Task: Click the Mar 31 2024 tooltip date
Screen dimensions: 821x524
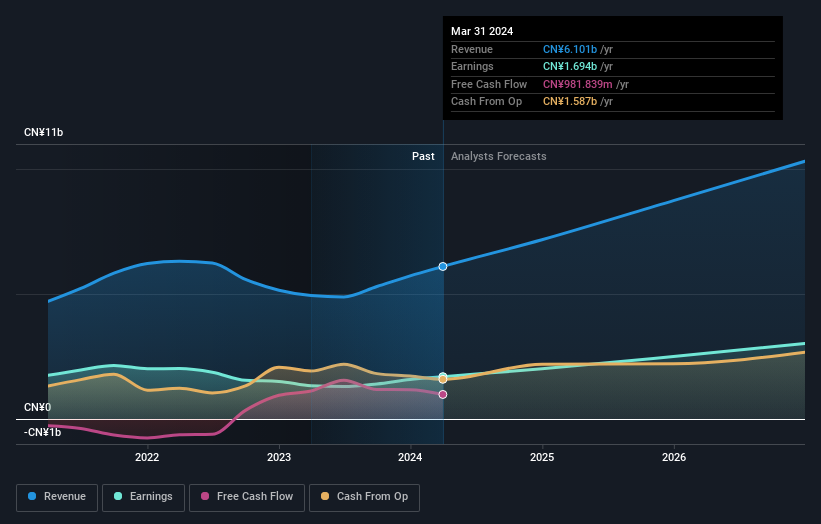Action: pyautogui.click(x=482, y=31)
